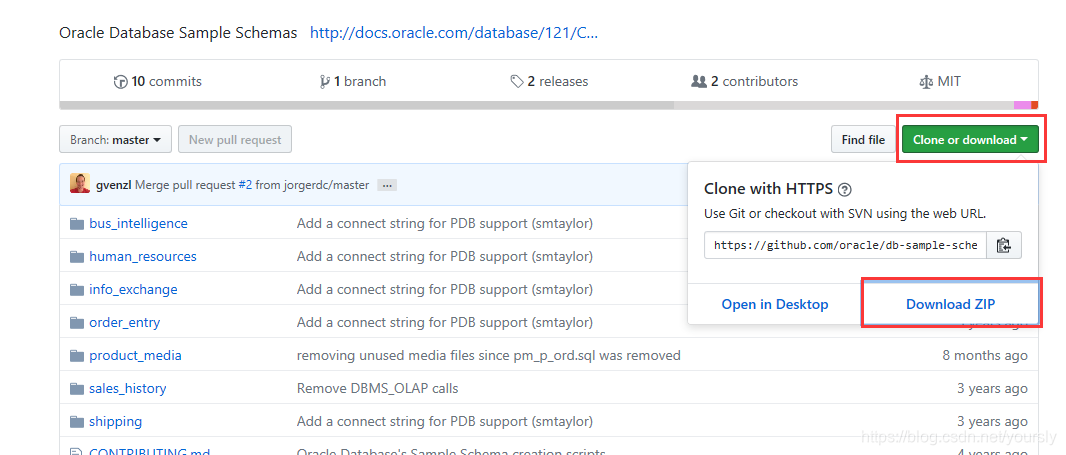The image size is (1066, 455).
Task: Open the help icon beside Clone with HTTPS
Action: click(845, 189)
